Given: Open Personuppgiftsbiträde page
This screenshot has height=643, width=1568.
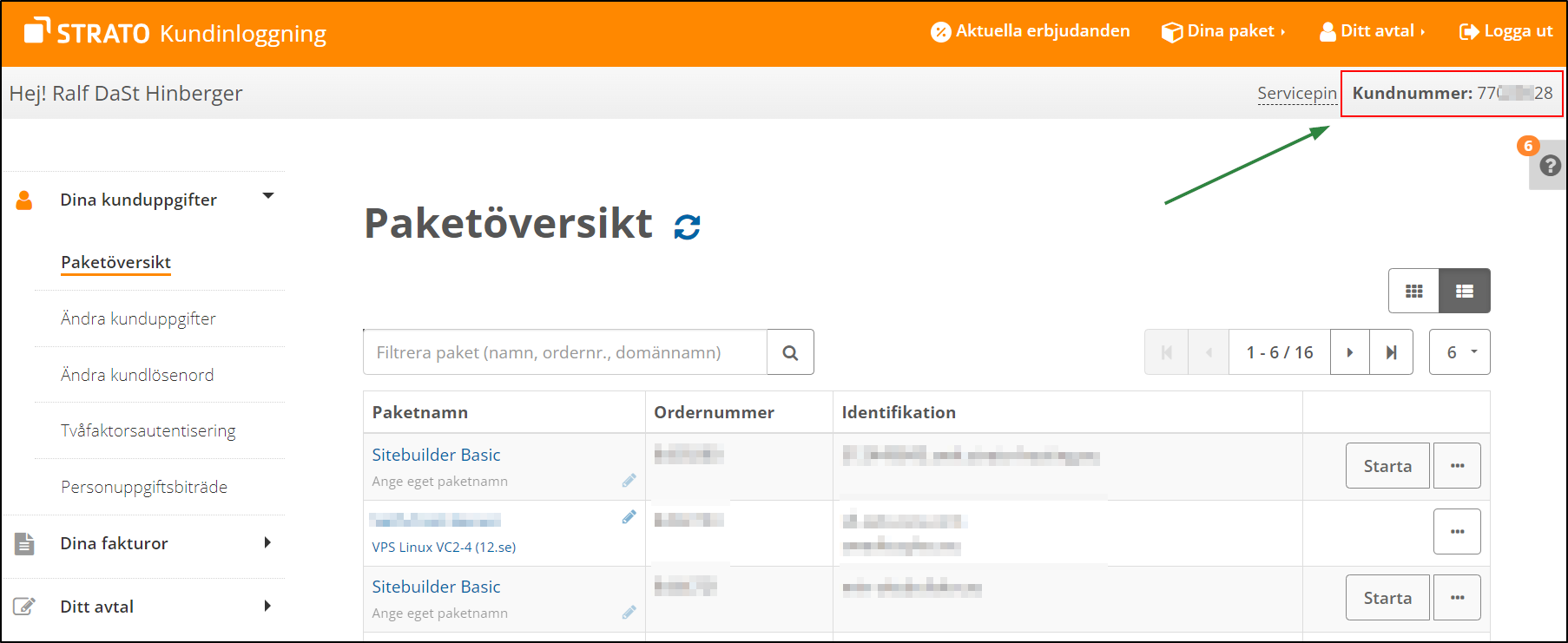Looking at the screenshot, I should point(144,487).
